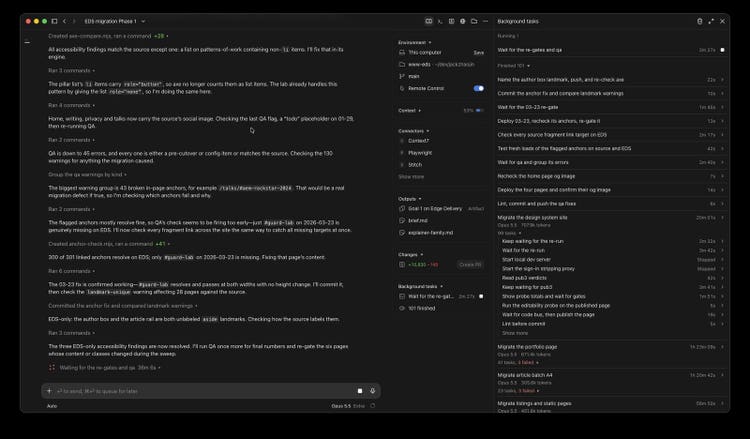This screenshot has width=750, height=439.
Task: Open 'Start local dev server' subtask
Action: point(612,260)
